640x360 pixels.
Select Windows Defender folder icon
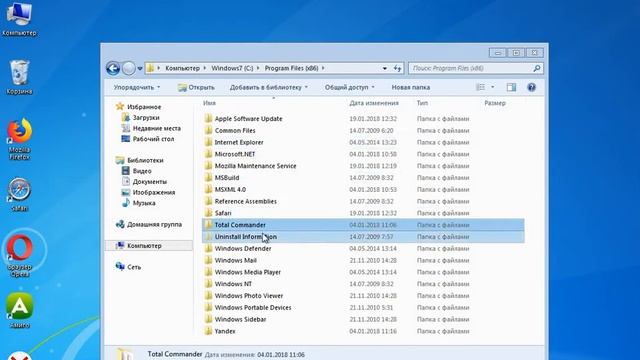tap(208, 248)
